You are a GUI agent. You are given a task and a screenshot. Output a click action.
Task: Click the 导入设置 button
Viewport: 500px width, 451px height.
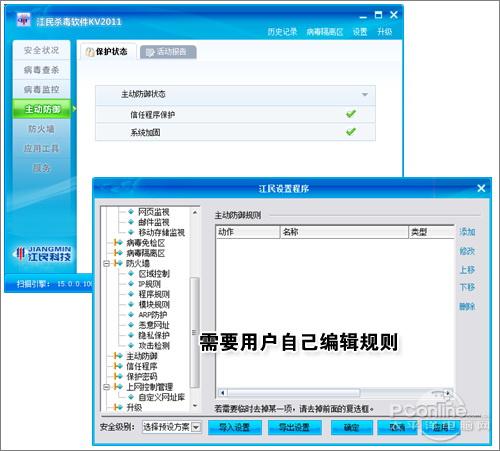point(235,428)
